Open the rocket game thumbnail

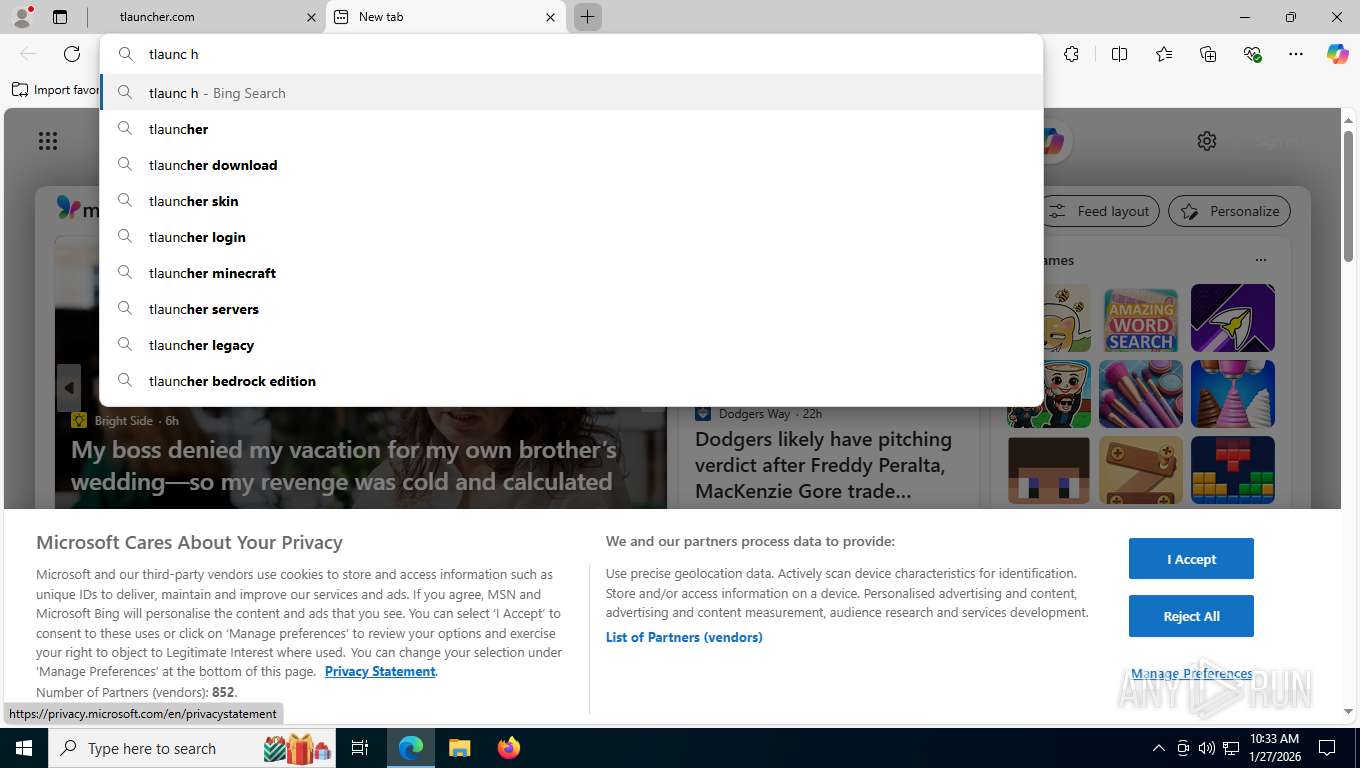point(1233,319)
